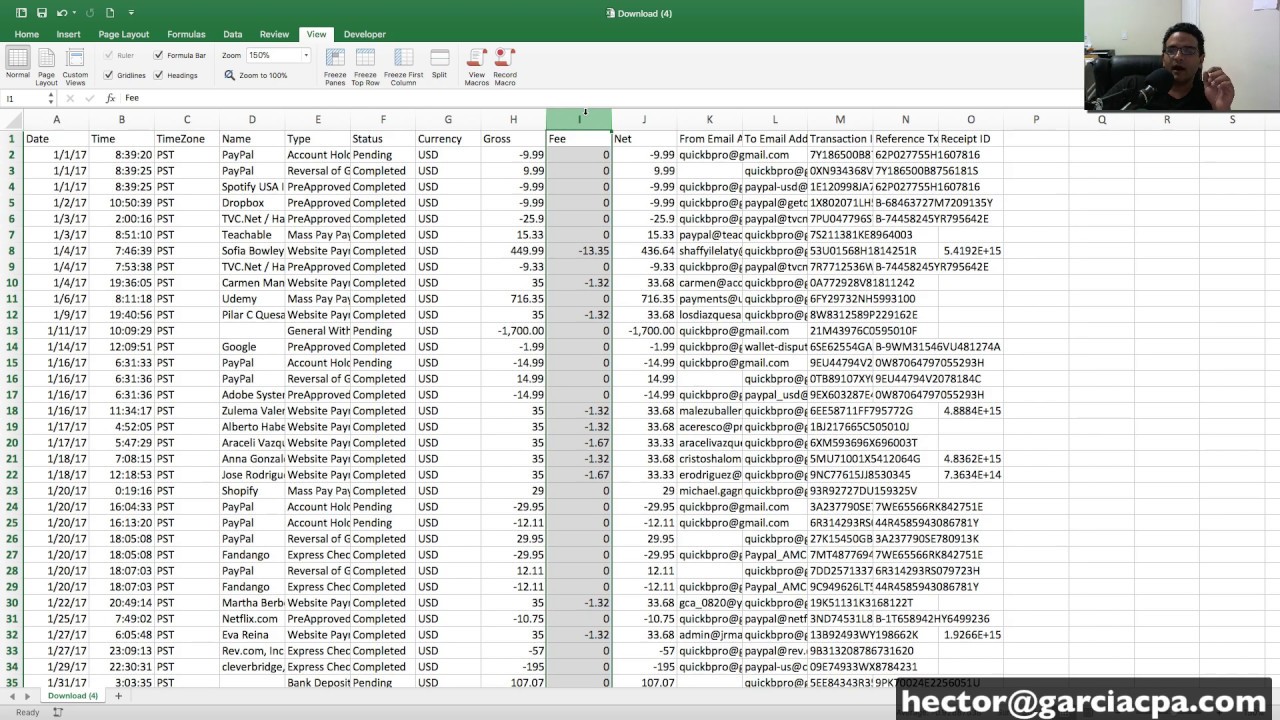Uncheck the Headings checkbox
The image size is (1280, 720).
click(x=158, y=75)
